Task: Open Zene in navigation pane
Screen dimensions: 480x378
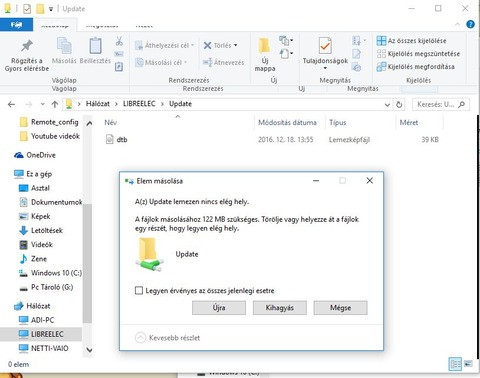Action: (x=33, y=259)
